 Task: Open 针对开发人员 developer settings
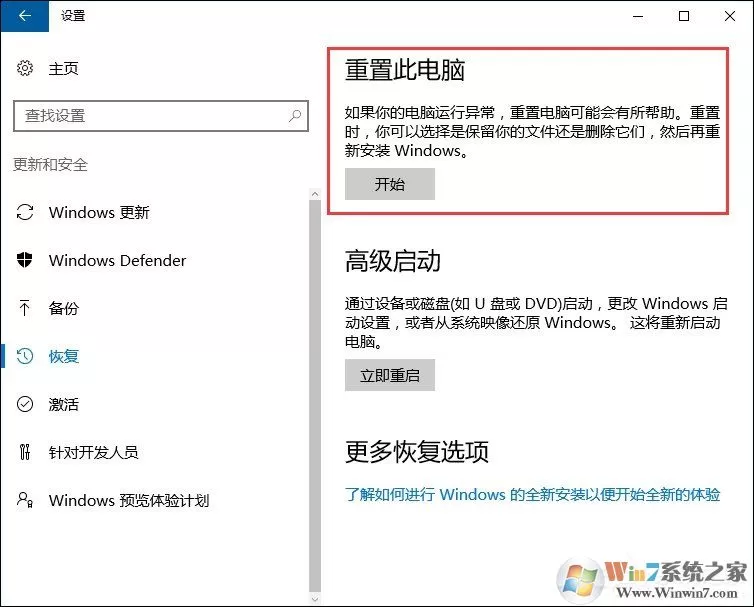[93, 452]
